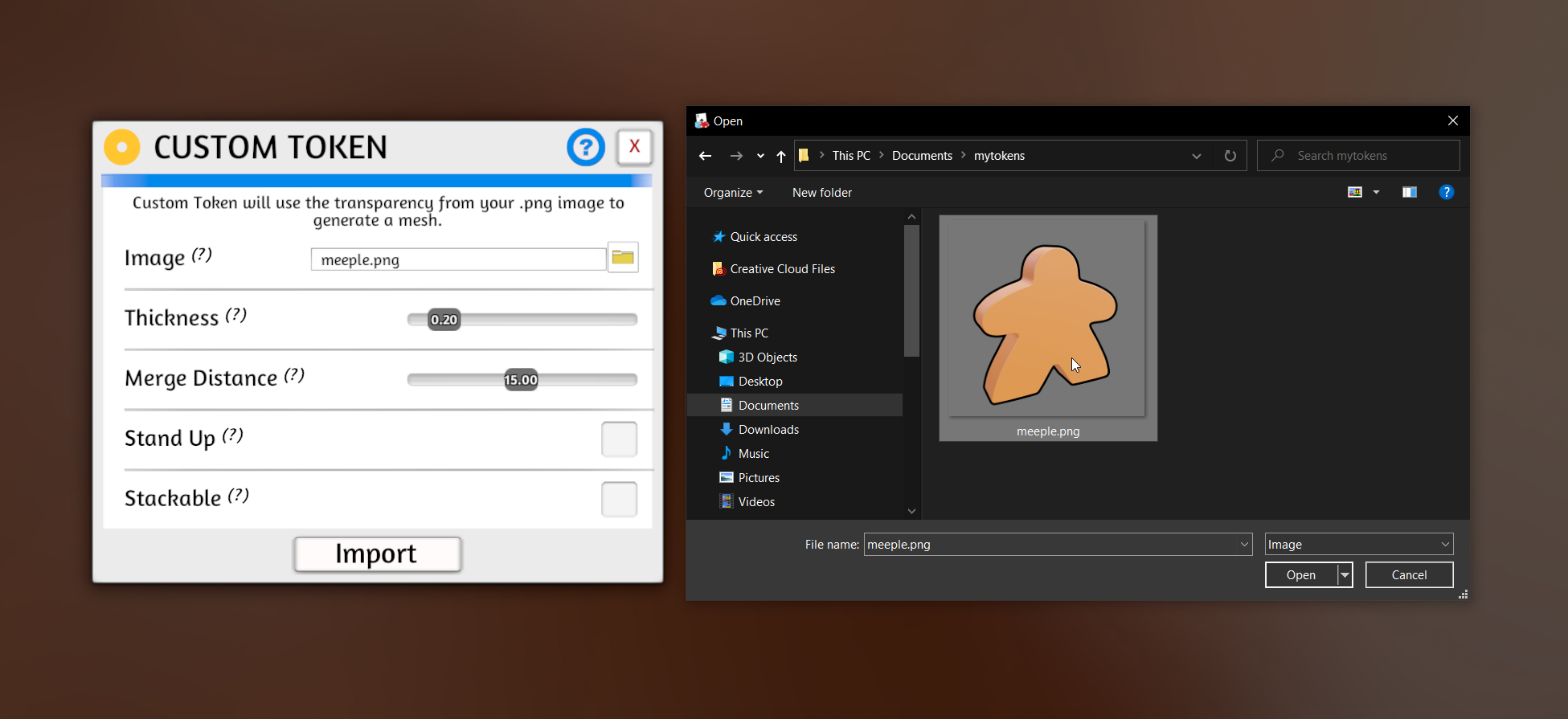
Task: Click the Thickness slider handle at 0.20
Action: [x=444, y=320]
